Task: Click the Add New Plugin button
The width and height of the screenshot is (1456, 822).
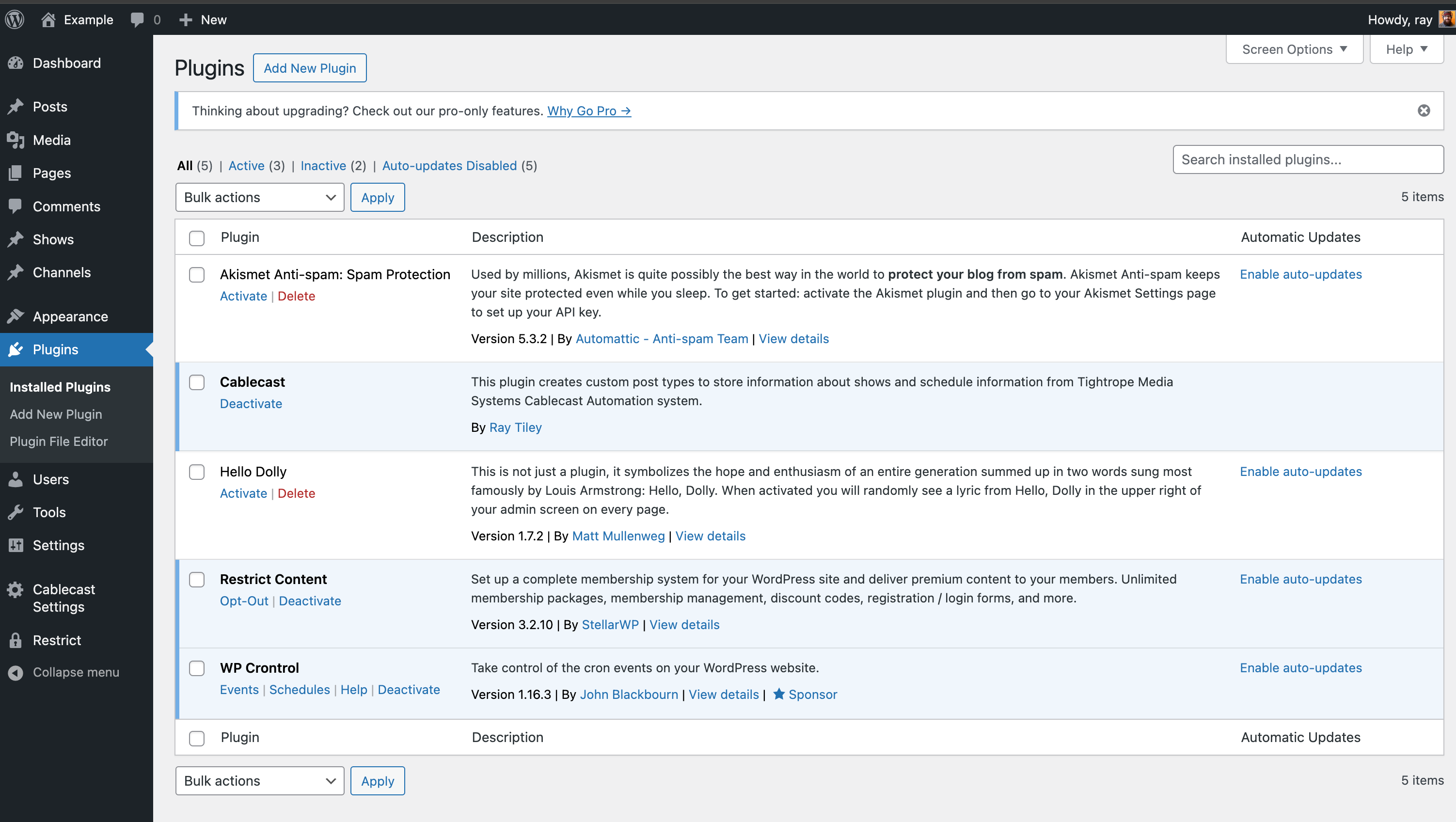Action: click(310, 68)
